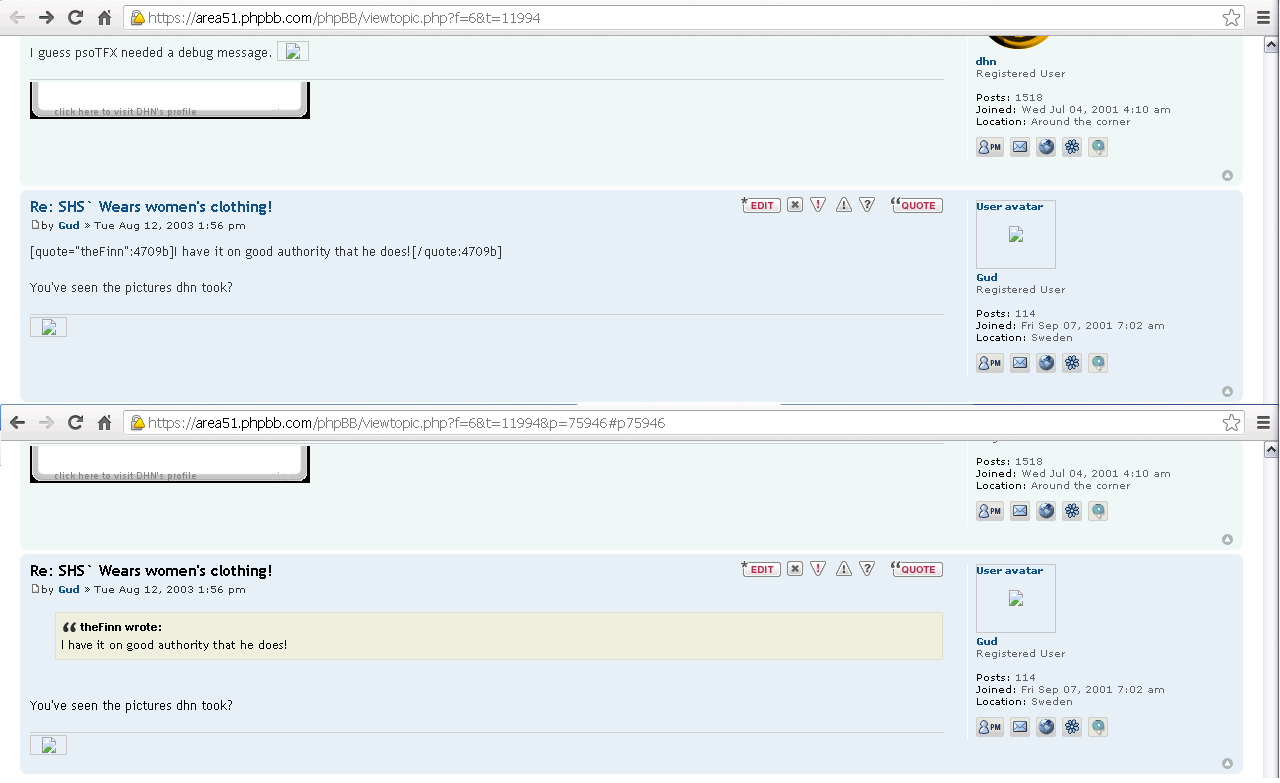Open blue post title link in upper window
The width and height of the screenshot is (1280, 783).
coord(151,207)
